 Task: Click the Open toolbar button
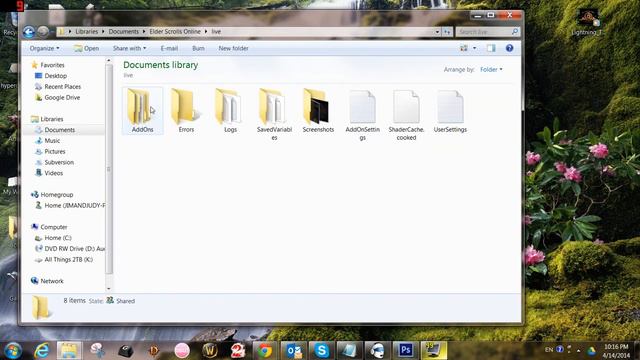pyautogui.click(x=87, y=48)
